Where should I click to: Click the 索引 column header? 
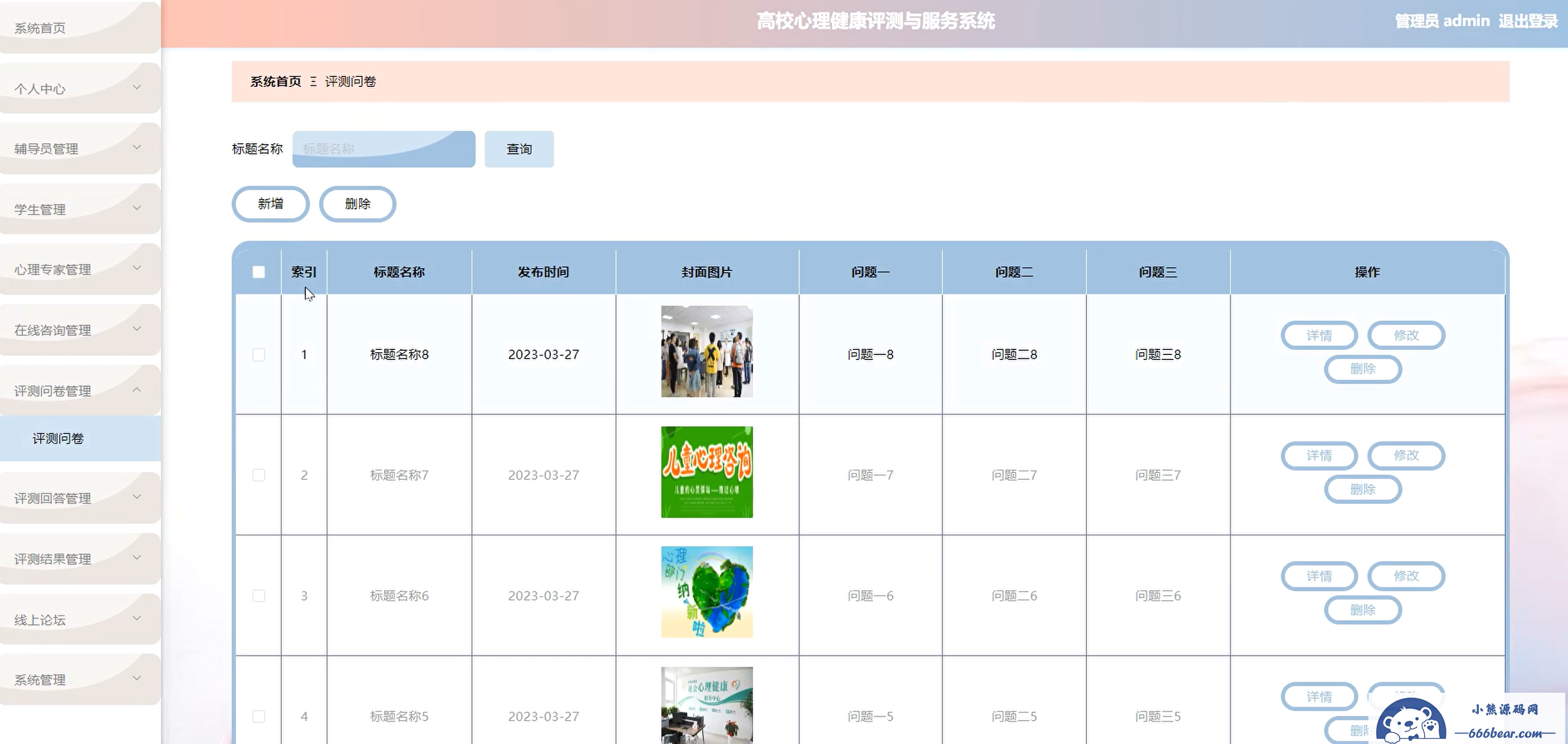click(304, 272)
